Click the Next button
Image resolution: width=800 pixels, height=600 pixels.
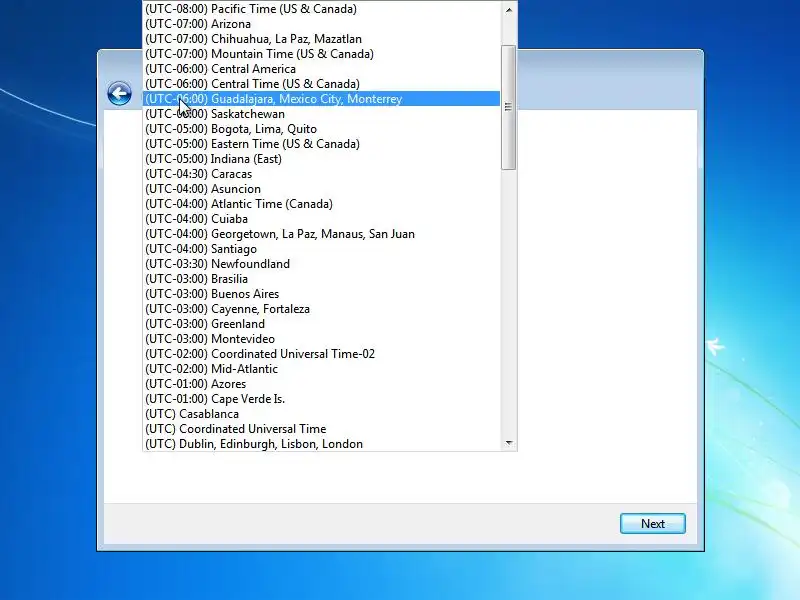tap(653, 523)
